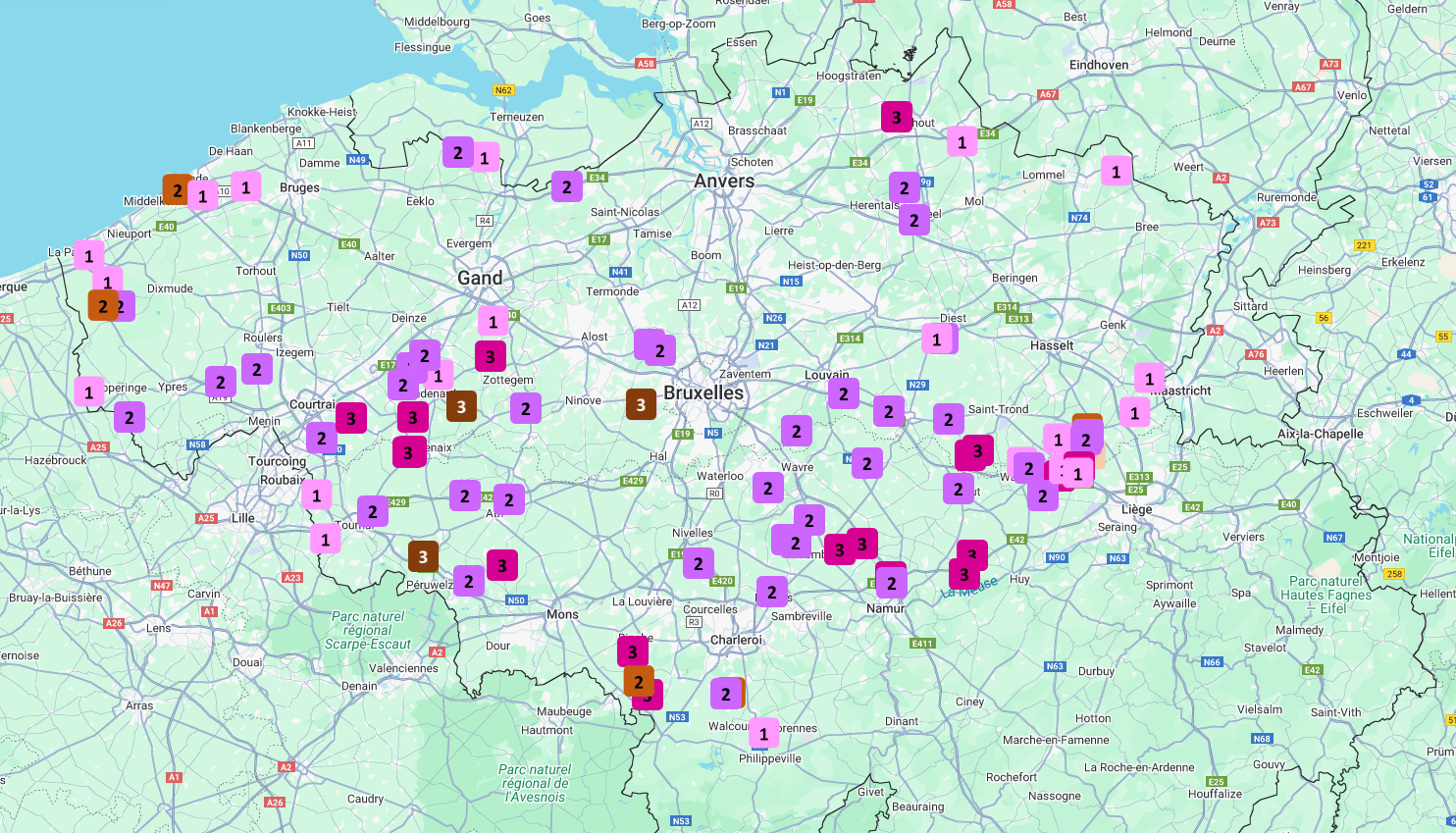1456x833 pixels.
Task: Click the Bruxelles city label
Action: [702, 392]
